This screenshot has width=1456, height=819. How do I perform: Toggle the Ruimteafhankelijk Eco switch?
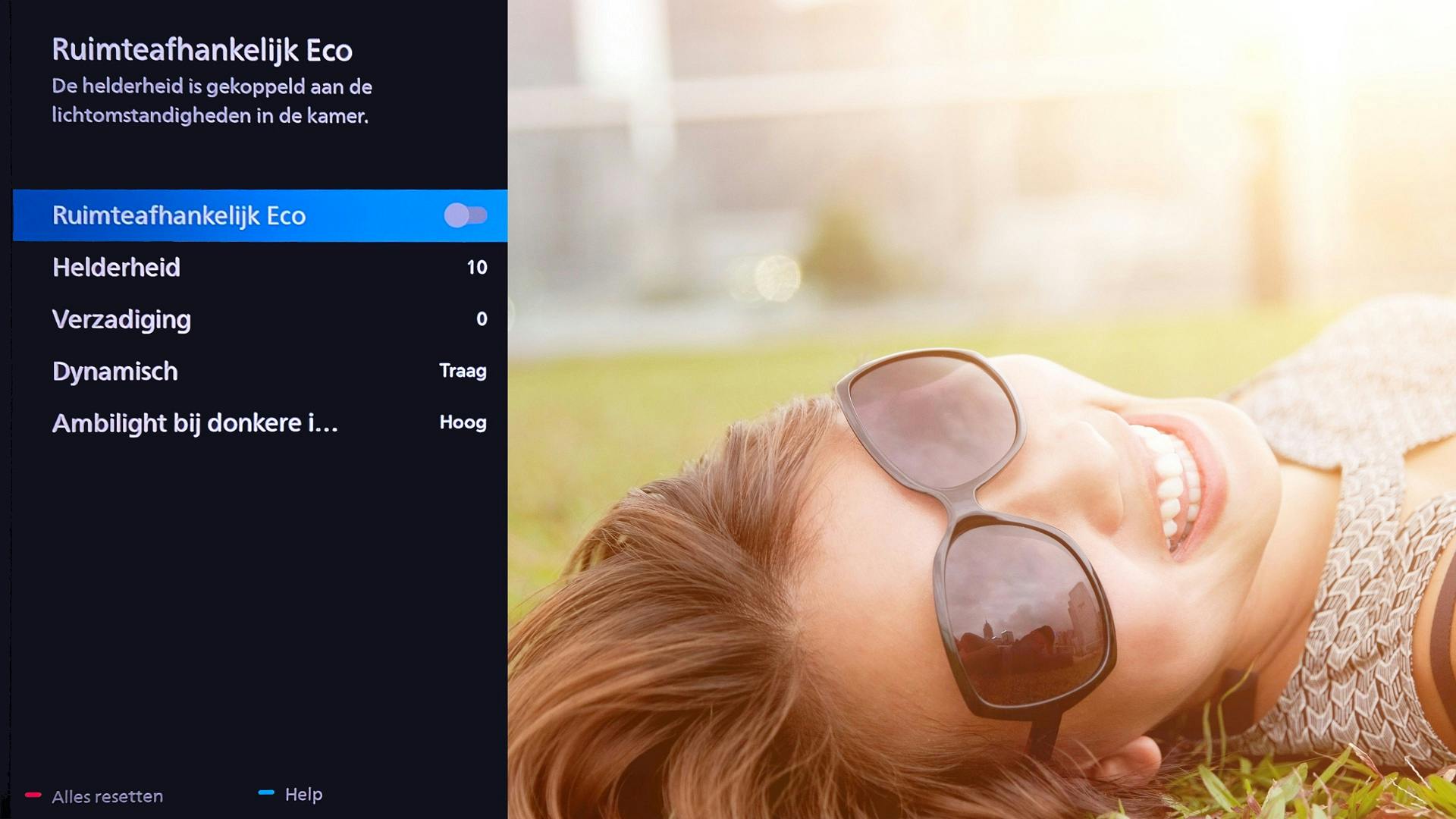466,215
